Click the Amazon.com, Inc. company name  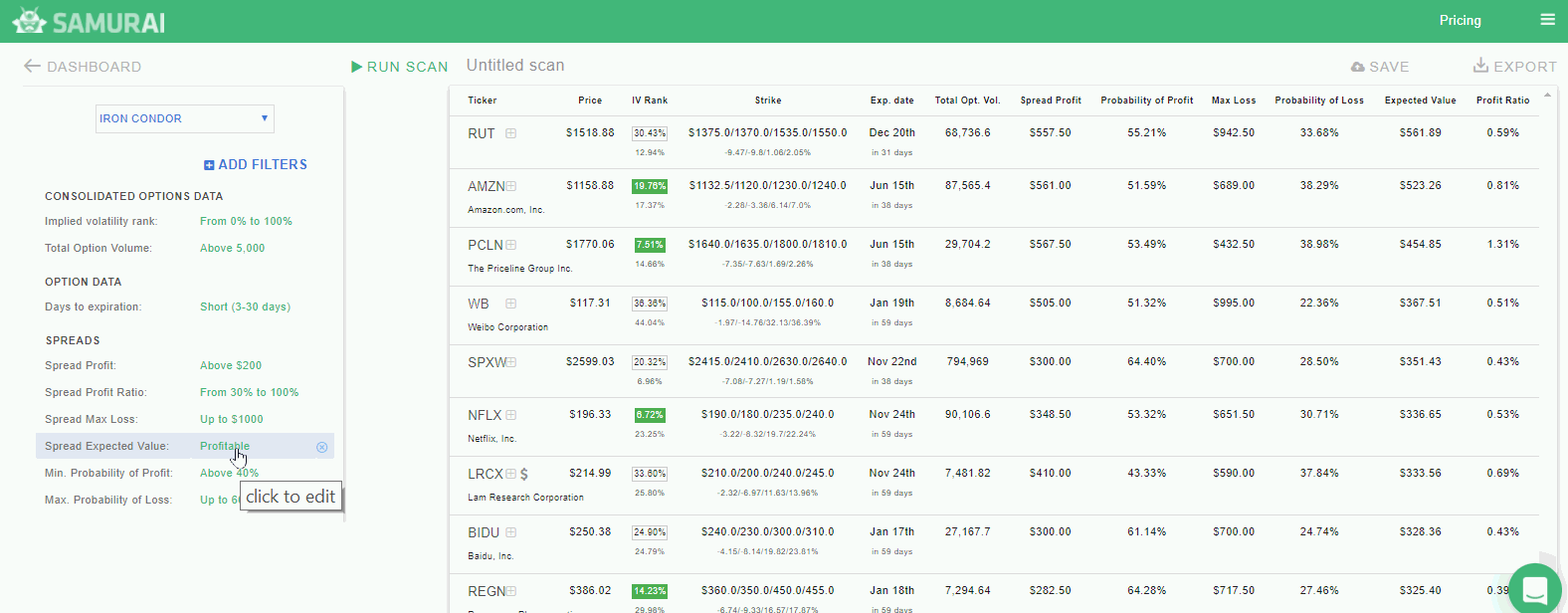pyautogui.click(x=506, y=210)
